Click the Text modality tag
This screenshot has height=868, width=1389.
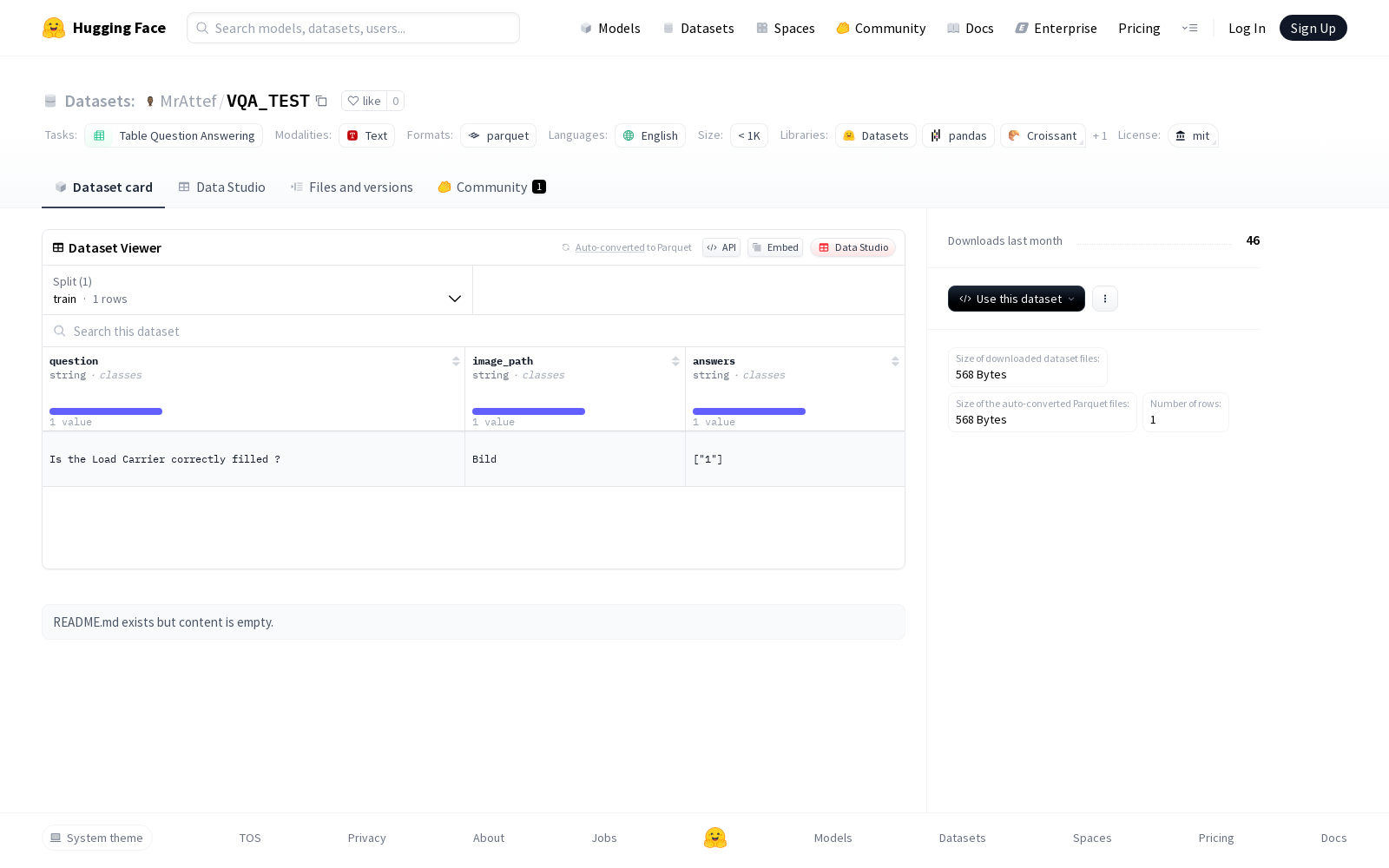tap(367, 135)
